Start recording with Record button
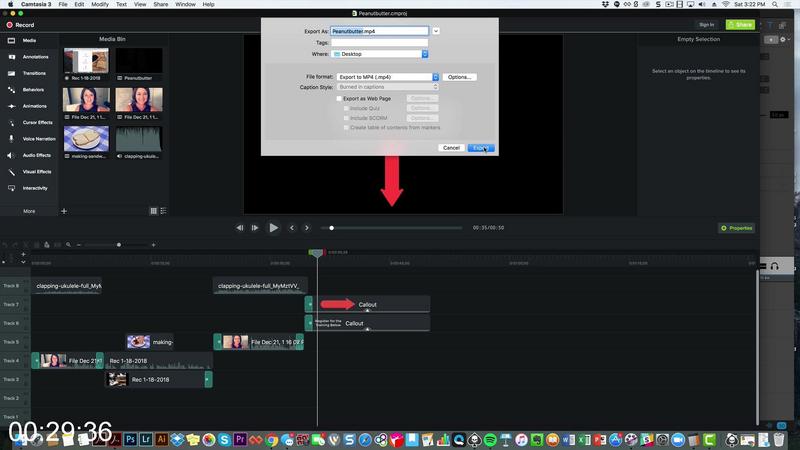This screenshot has width=800, height=450. tap(20, 24)
